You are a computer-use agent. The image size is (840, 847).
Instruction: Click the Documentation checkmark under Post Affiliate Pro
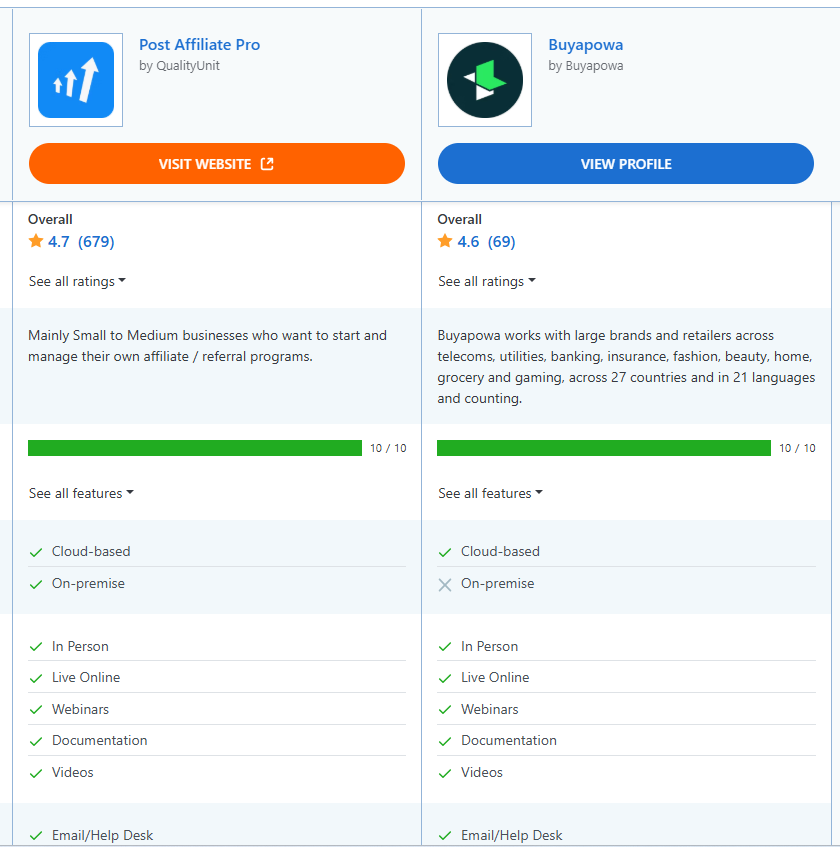tap(34, 740)
